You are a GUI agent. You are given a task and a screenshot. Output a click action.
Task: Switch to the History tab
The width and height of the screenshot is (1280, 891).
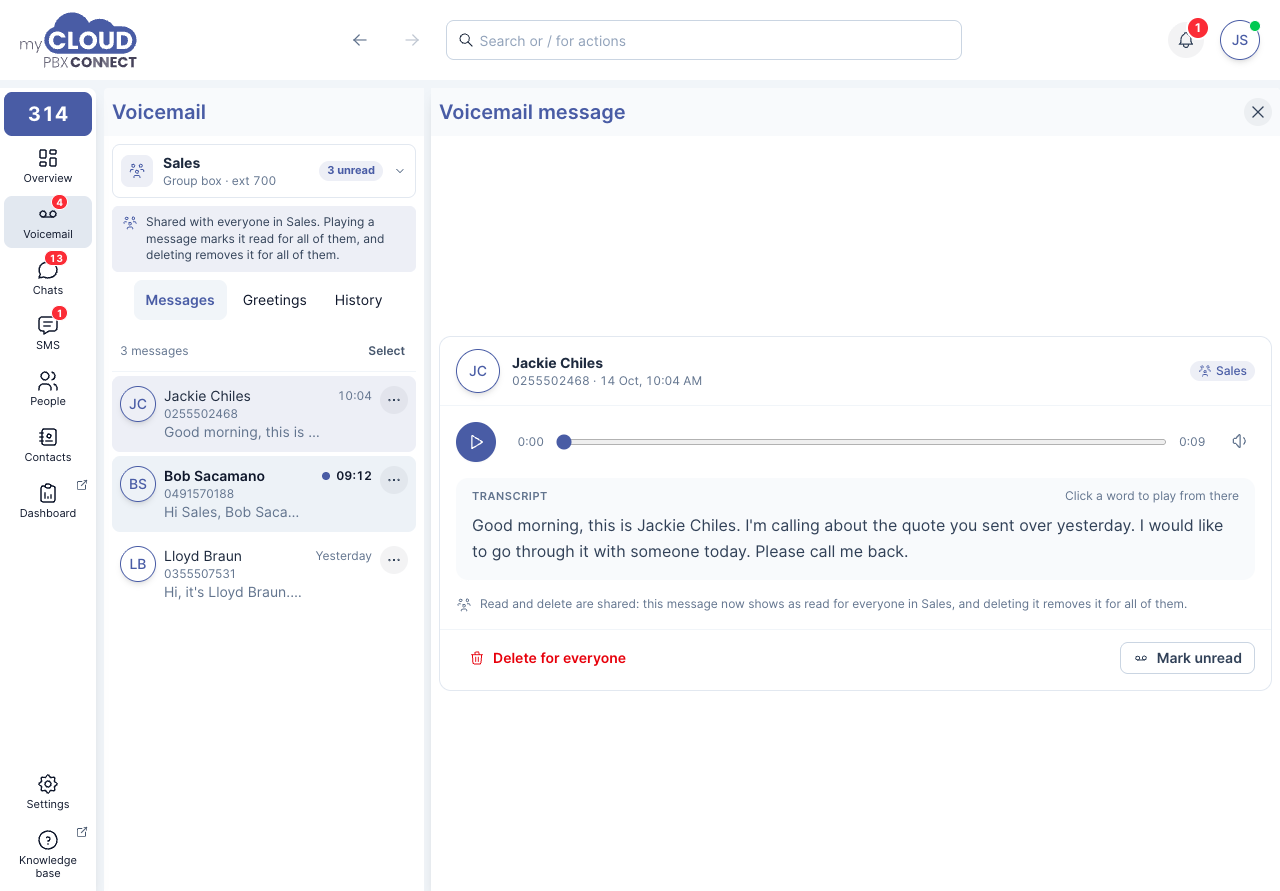(x=359, y=300)
